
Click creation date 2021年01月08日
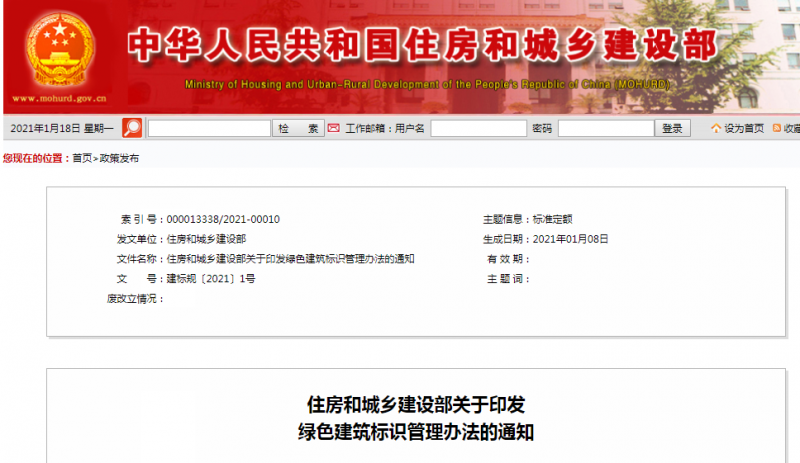570,239
